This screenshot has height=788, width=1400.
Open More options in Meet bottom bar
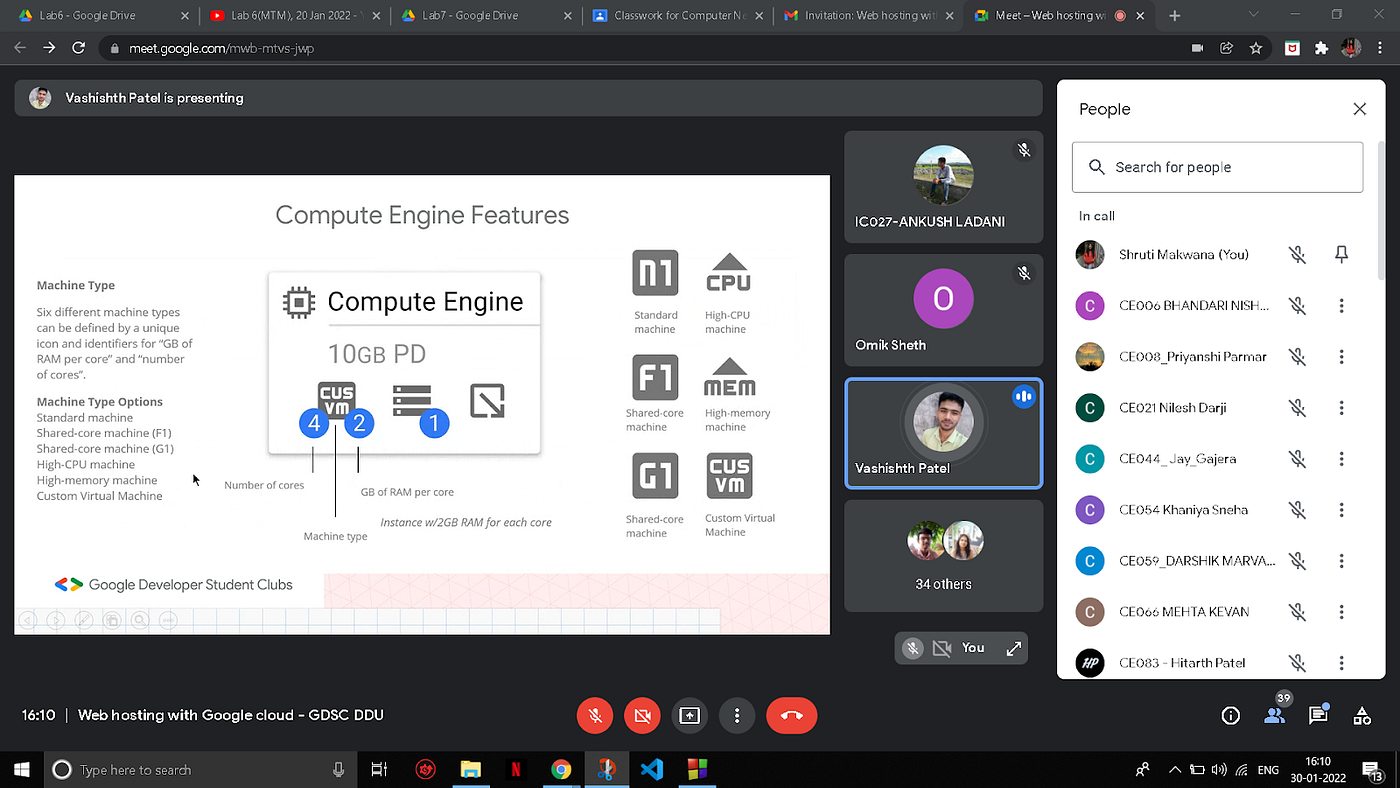point(737,715)
